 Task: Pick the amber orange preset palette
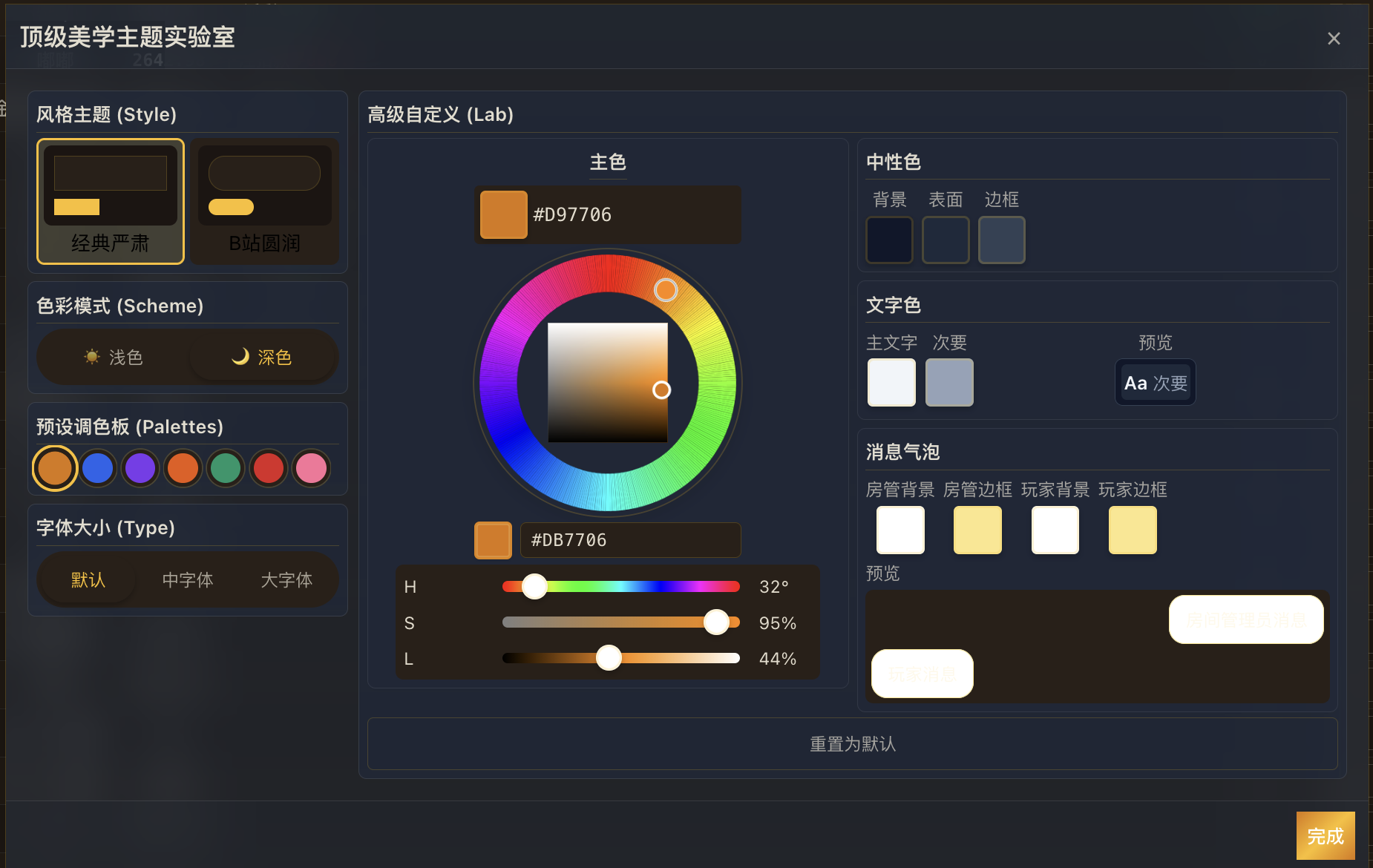(55, 468)
